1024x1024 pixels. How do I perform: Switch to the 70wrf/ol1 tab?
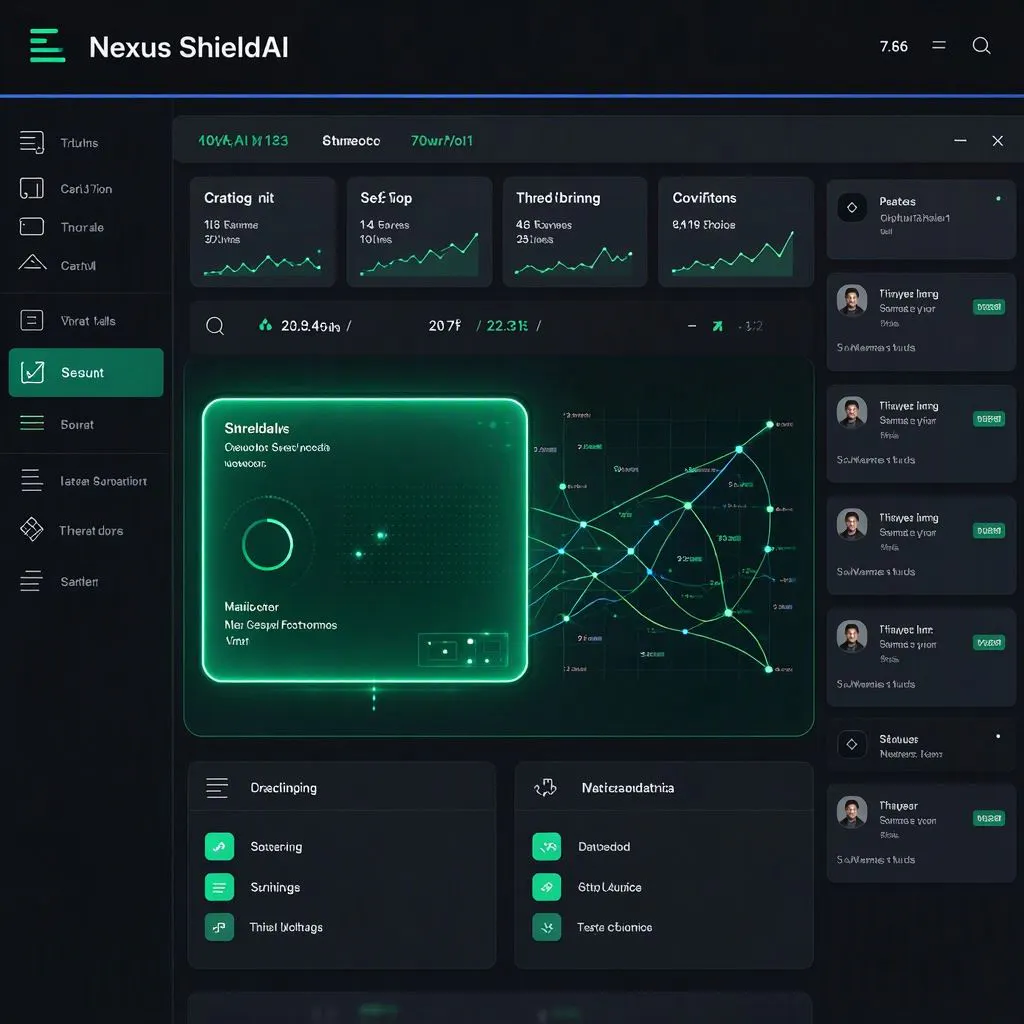point(441,140)
